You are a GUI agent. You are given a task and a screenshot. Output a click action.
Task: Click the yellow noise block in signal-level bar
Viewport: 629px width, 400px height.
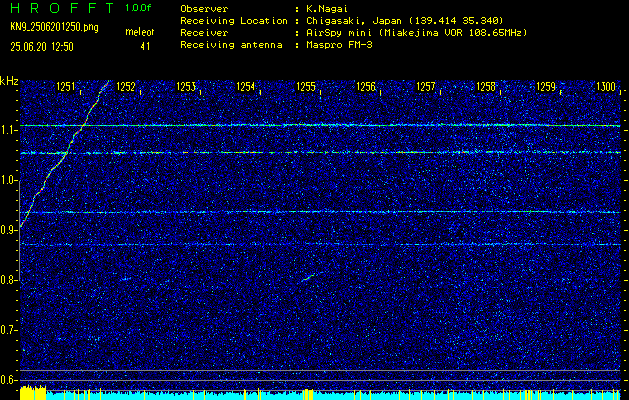tap(33, 392)
